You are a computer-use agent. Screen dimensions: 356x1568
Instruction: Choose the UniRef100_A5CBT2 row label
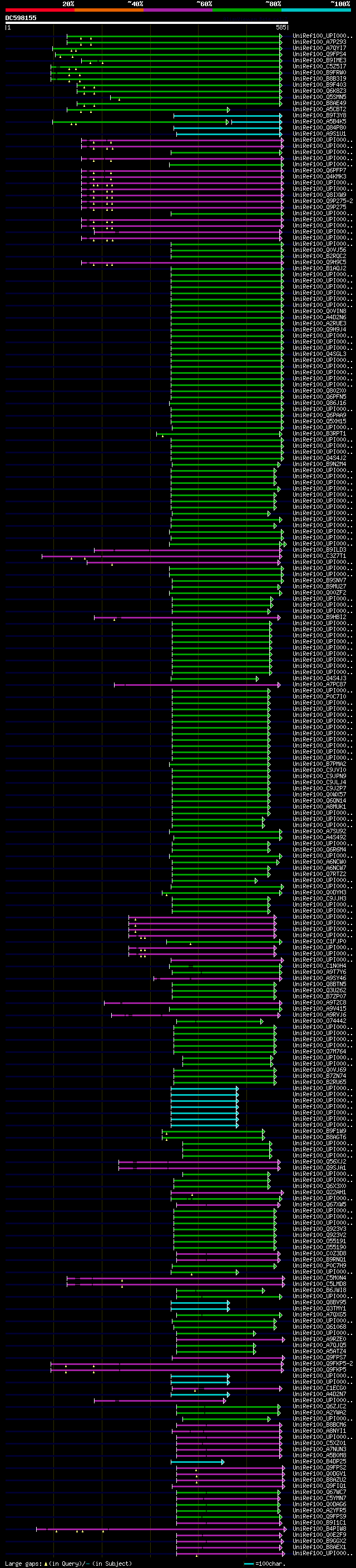(319, 110)
